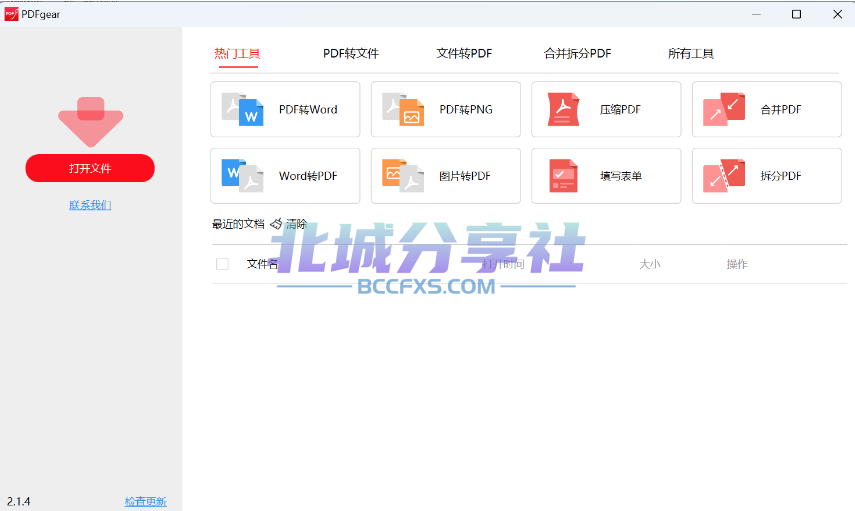The width and height of the screenshot is (855, 511).
Task: Open the PDF转Word card label
Action: pos(308,110)
